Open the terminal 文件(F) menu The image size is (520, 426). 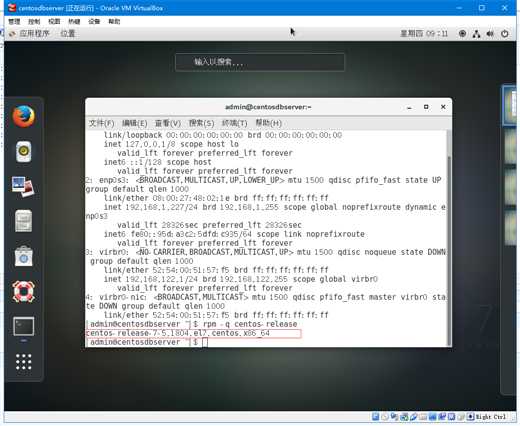coord(101,123)
